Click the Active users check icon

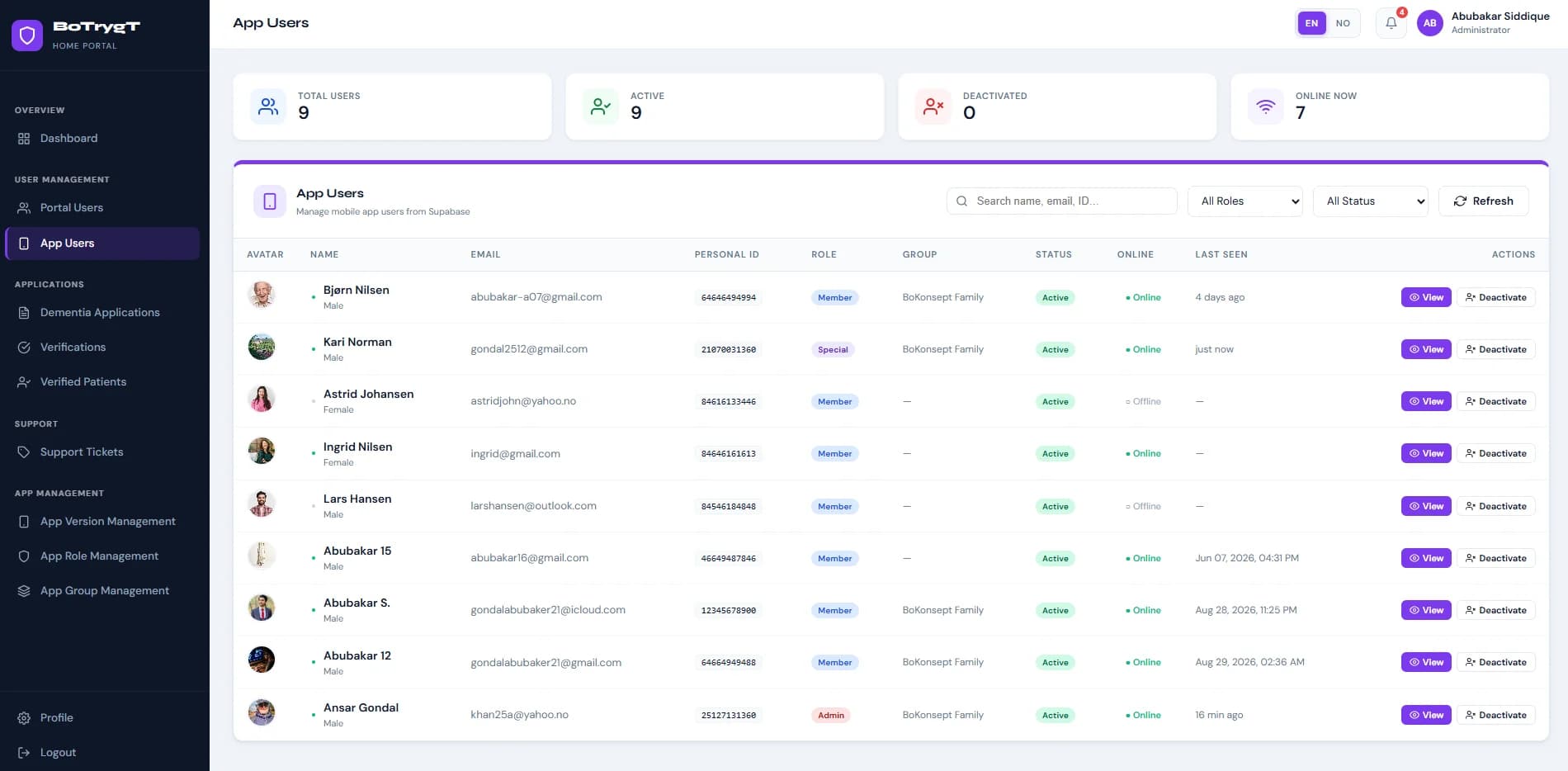601,106
